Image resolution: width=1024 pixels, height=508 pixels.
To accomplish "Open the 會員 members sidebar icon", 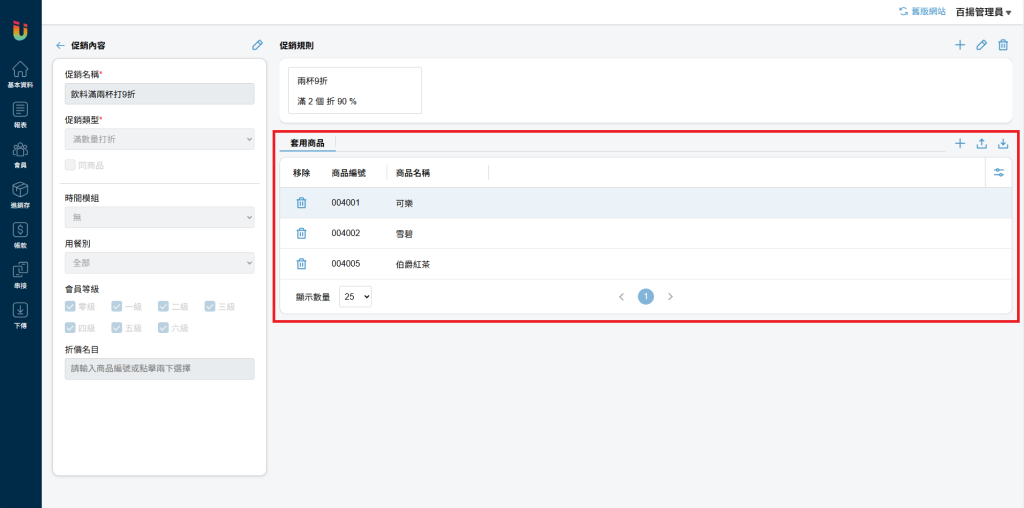I will (20, 154).
